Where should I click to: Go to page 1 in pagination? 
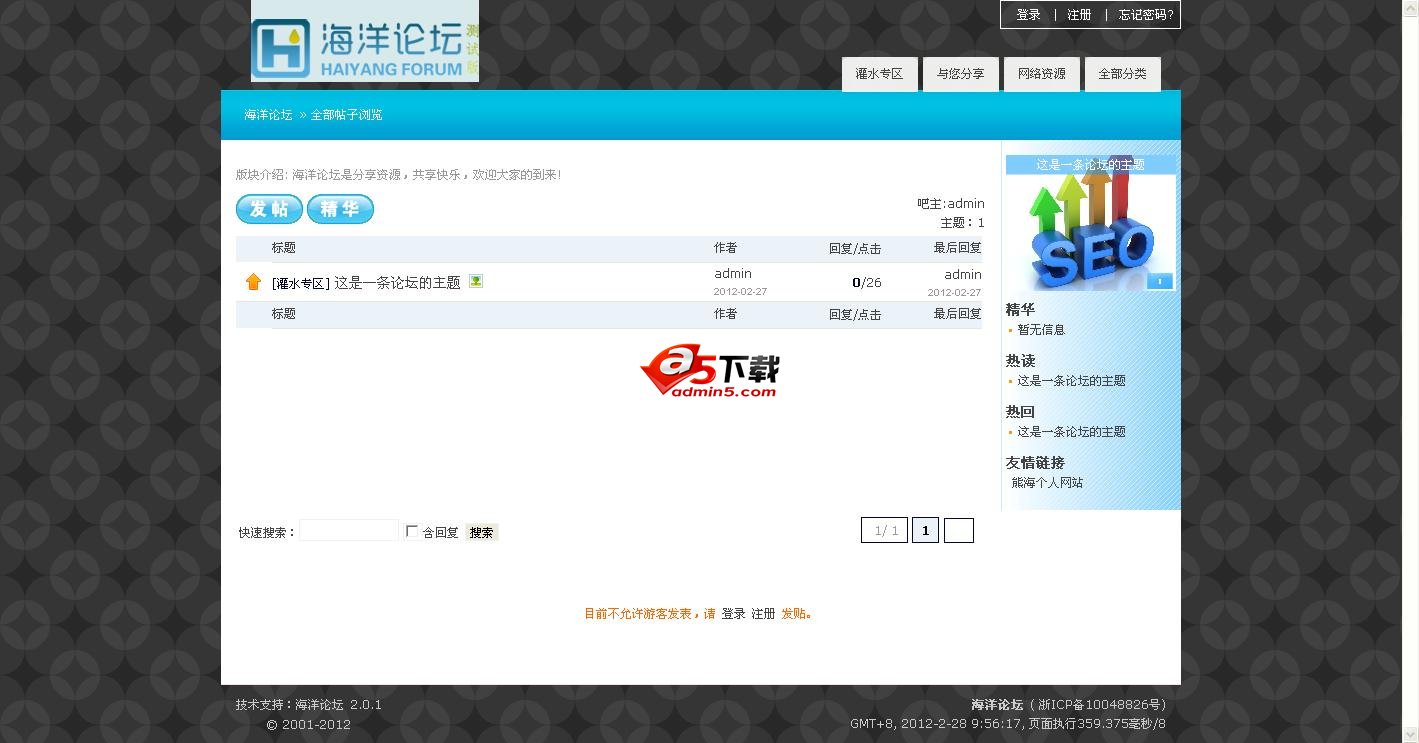tap(925, 530)
